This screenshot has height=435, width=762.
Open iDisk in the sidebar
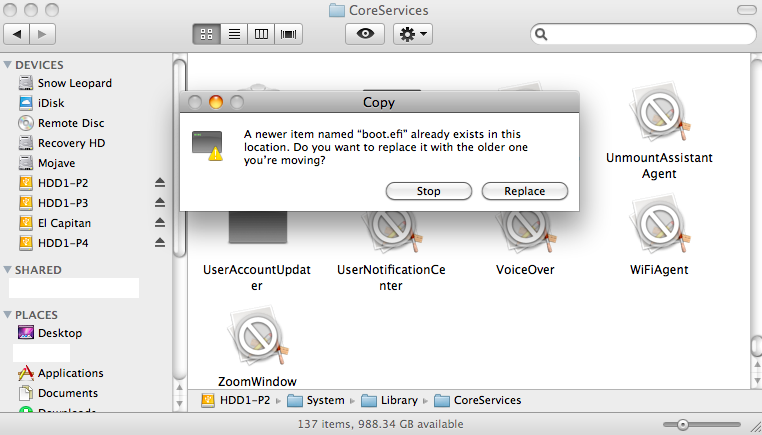click(x=41, y=103)
